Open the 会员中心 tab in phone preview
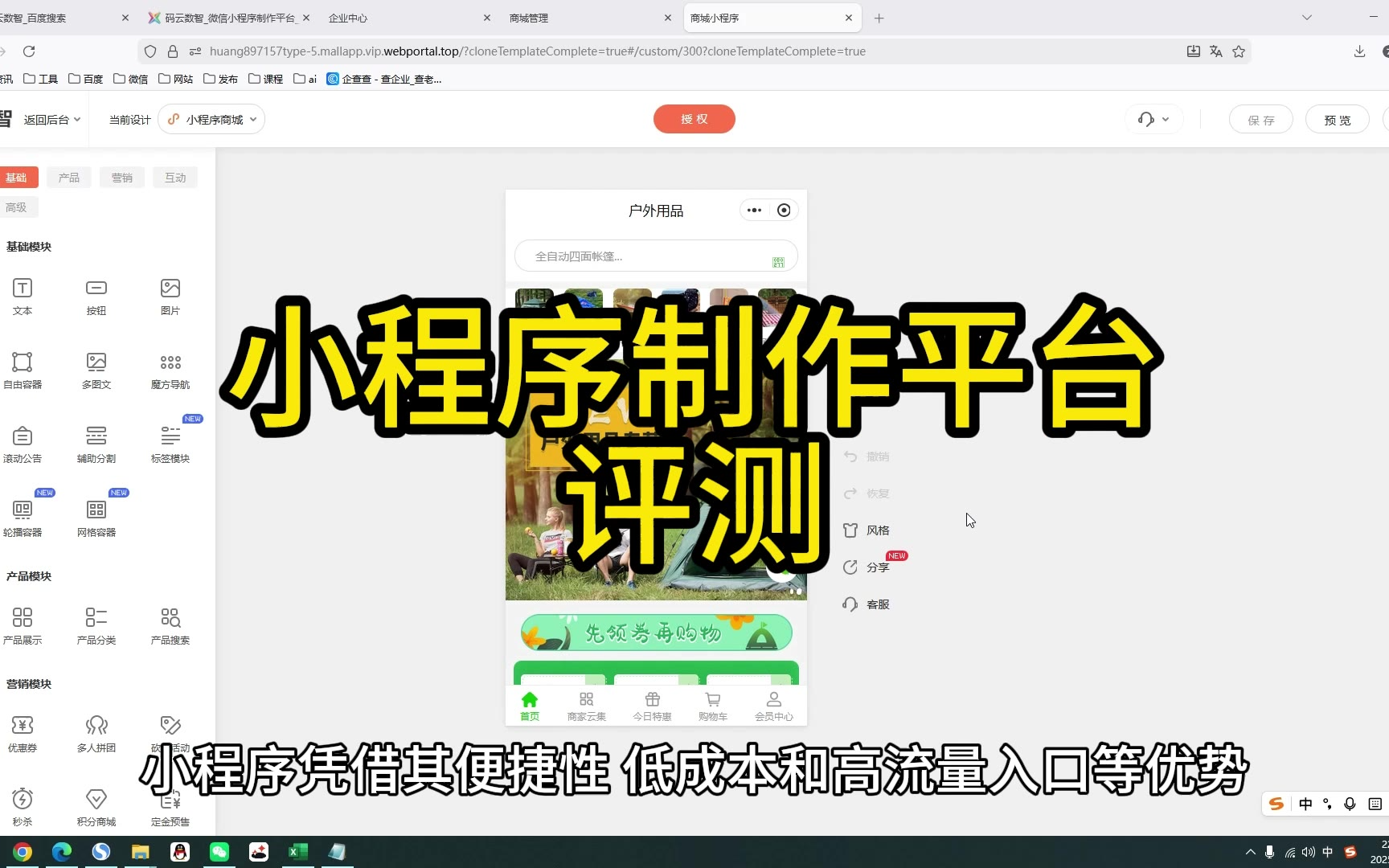 point(774,706)
